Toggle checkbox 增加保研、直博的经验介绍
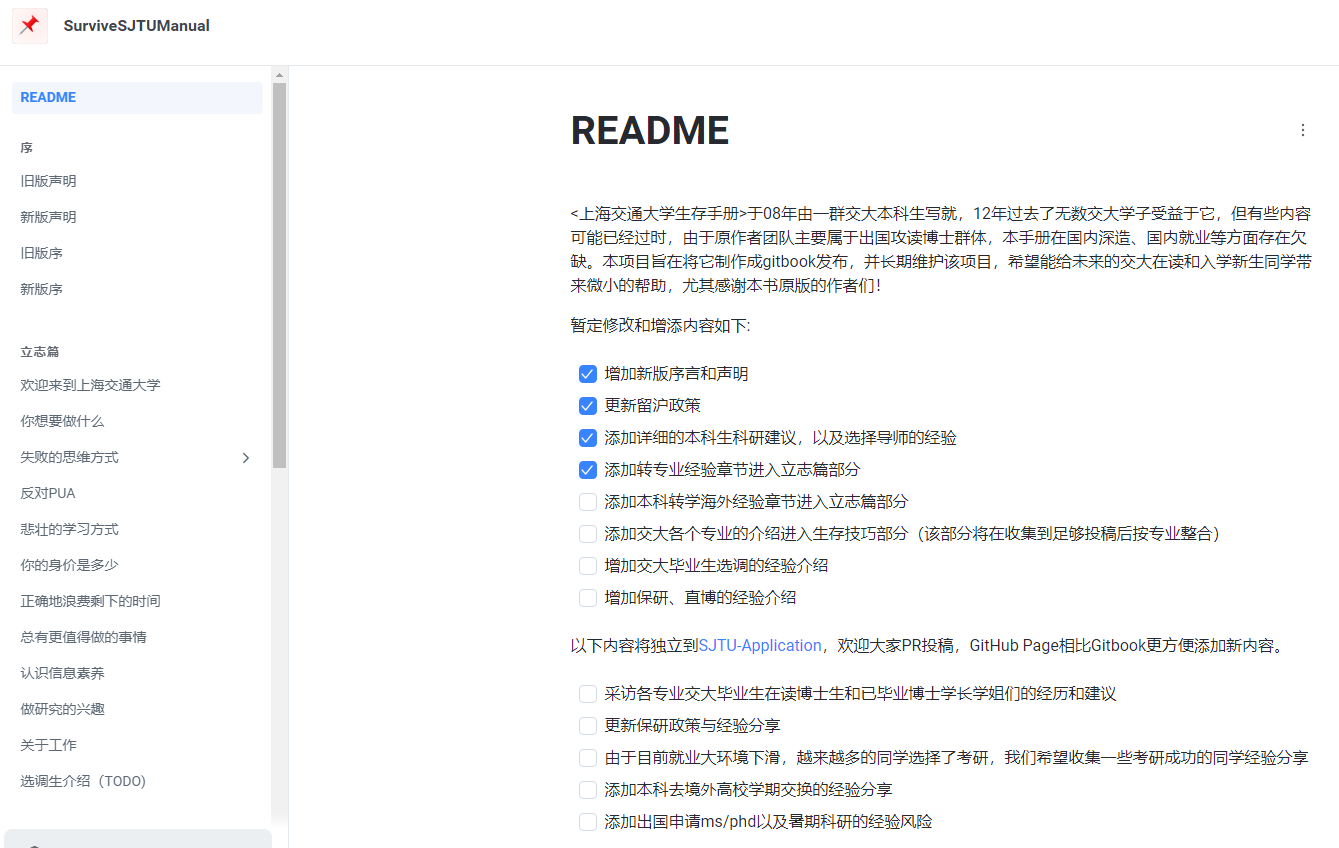Viewport: 1339px width, 848px height. tap(588, 598)
